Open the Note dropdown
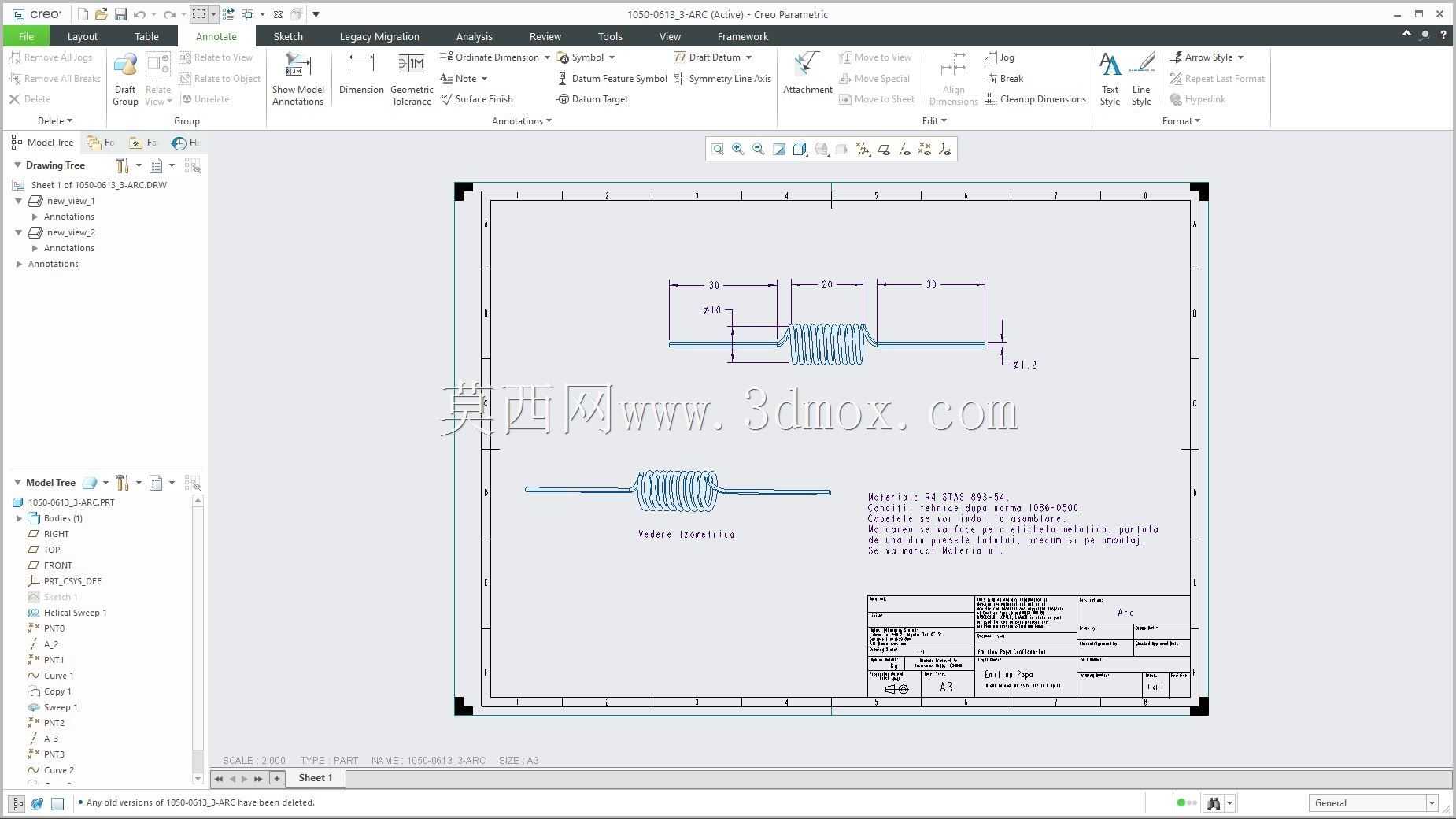The width and height of the screenshot is (1456, 819). 484,79
